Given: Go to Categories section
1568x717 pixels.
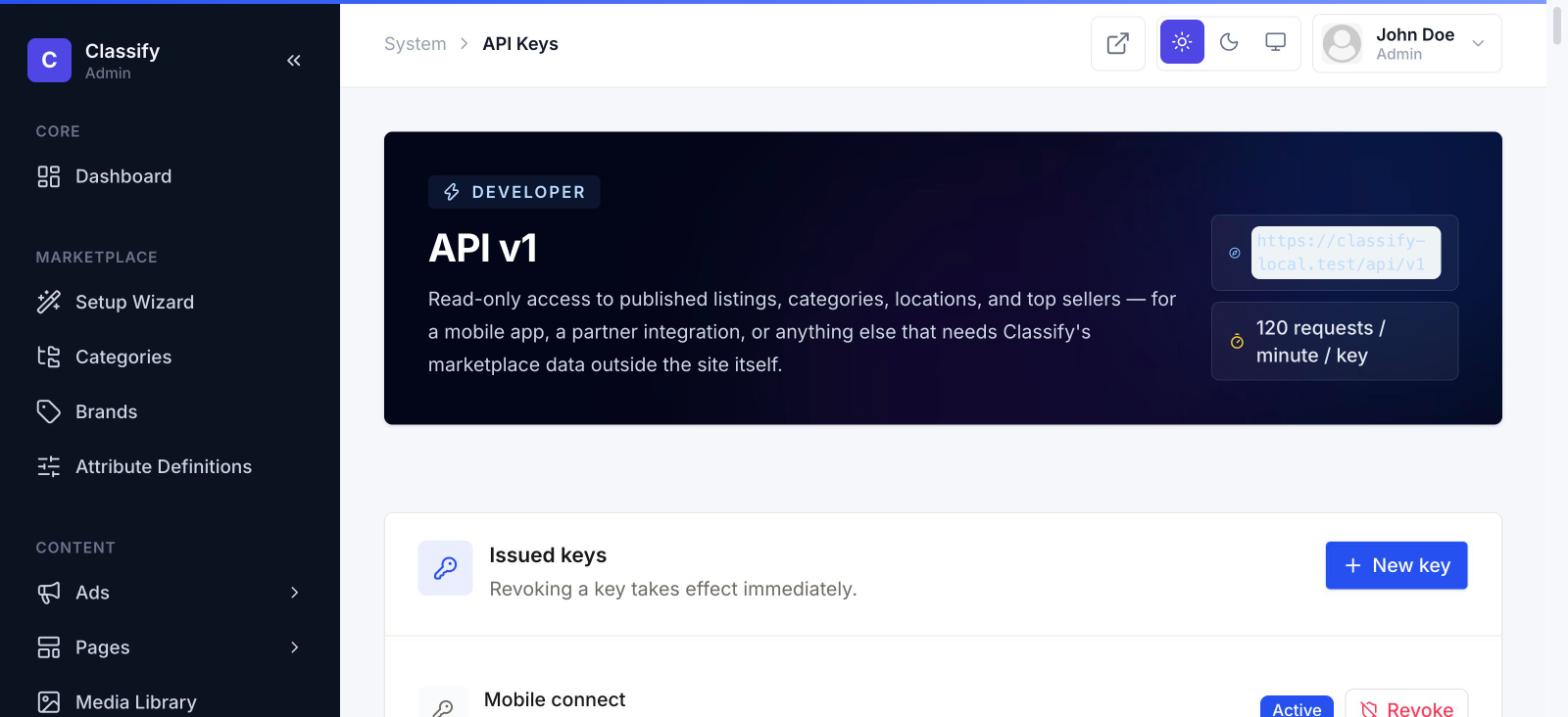Looking at the screenshot, I should pos(170,357).
